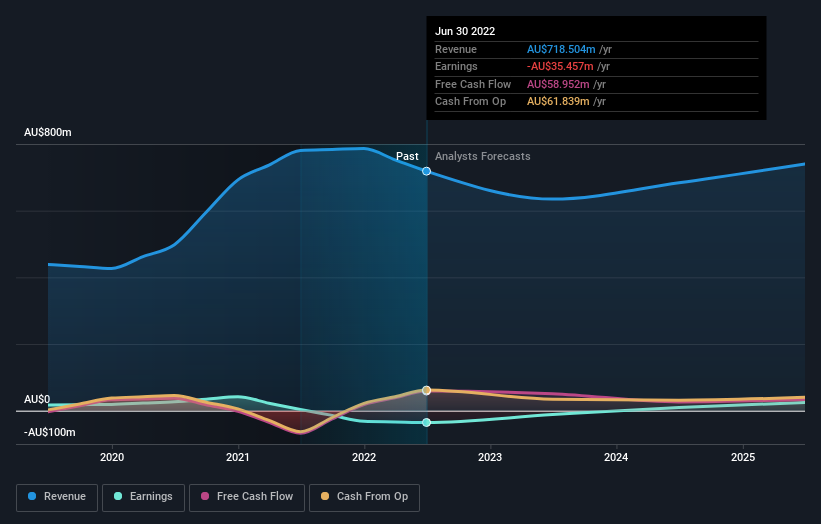Toggle the Cash From Op legend button
This screenshot has height=524, width=821.
pos(364,497)
